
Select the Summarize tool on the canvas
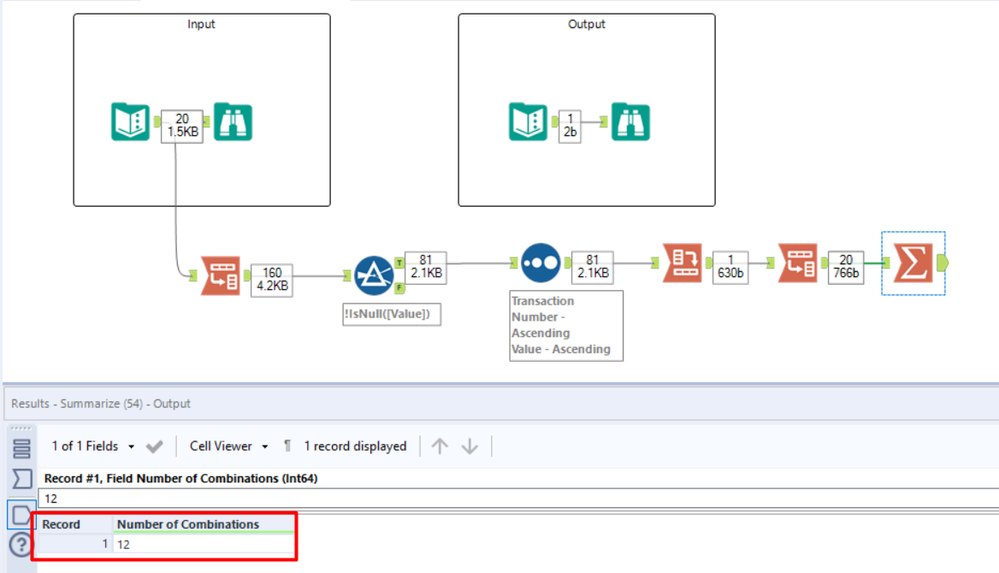[913, 263]
